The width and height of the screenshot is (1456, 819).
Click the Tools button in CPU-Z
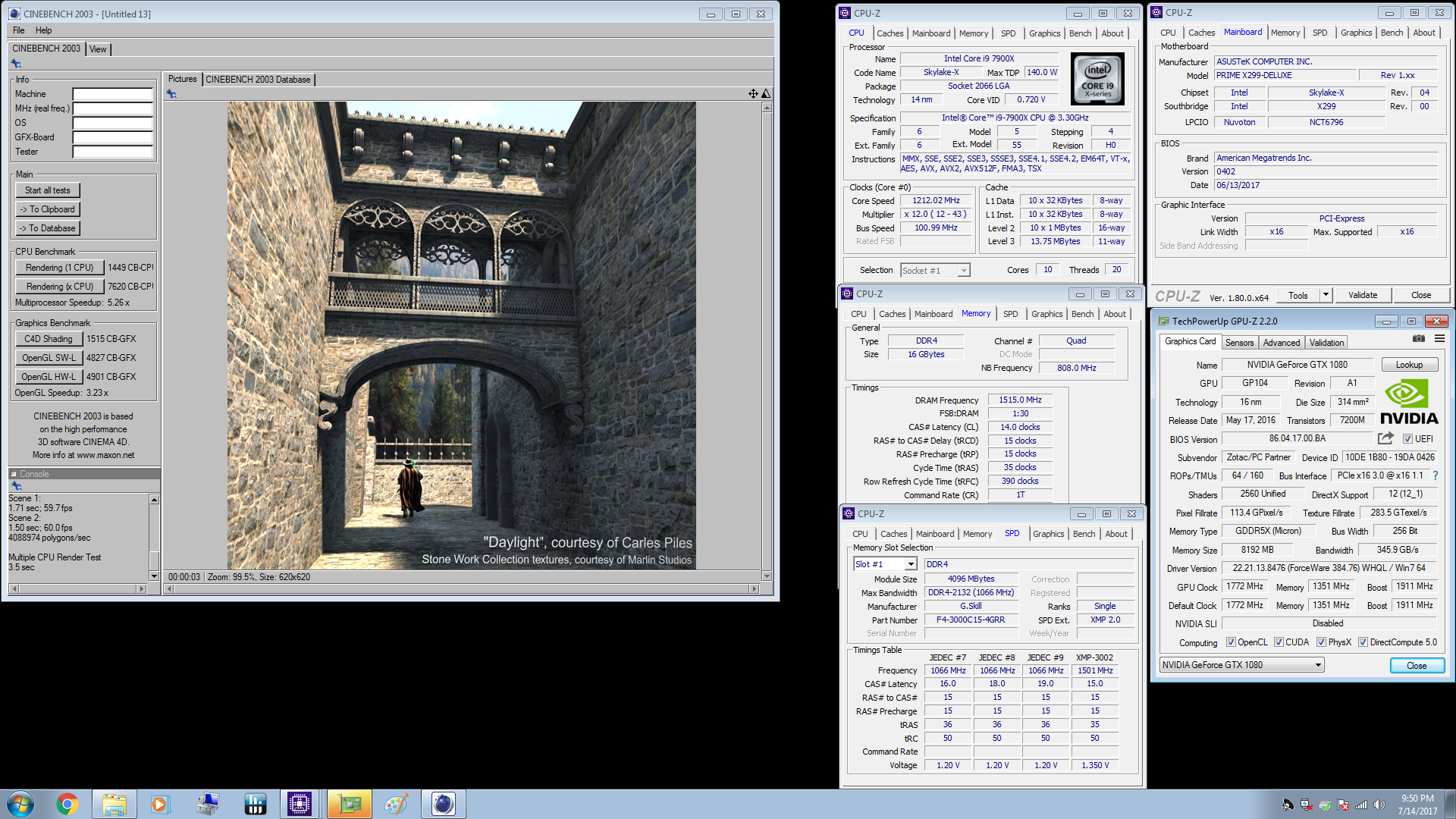[x=1298, y=295]
